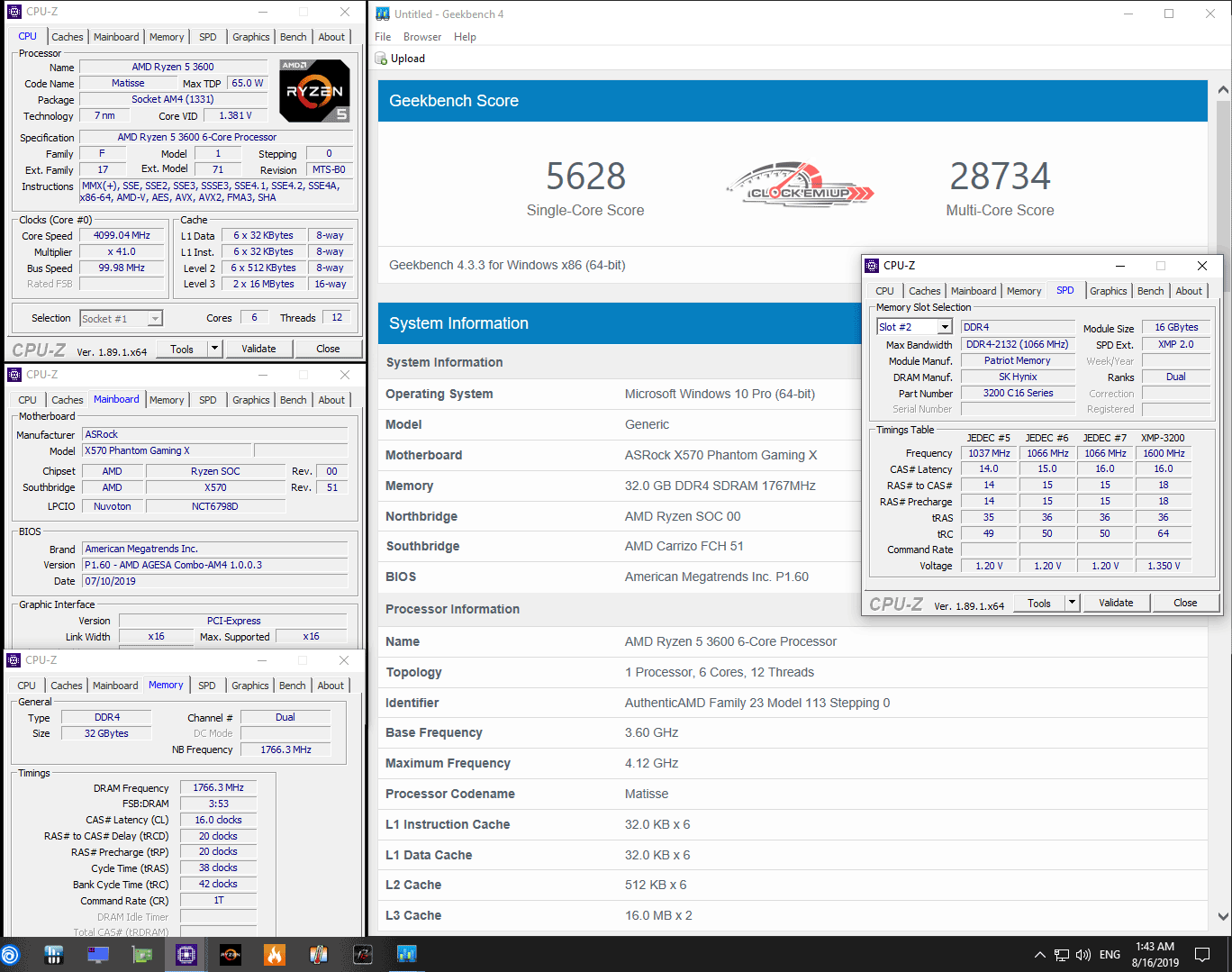1232x972 pixels.
Task: Click Validate button in top CPU-Z window
Action: (258, 349)
